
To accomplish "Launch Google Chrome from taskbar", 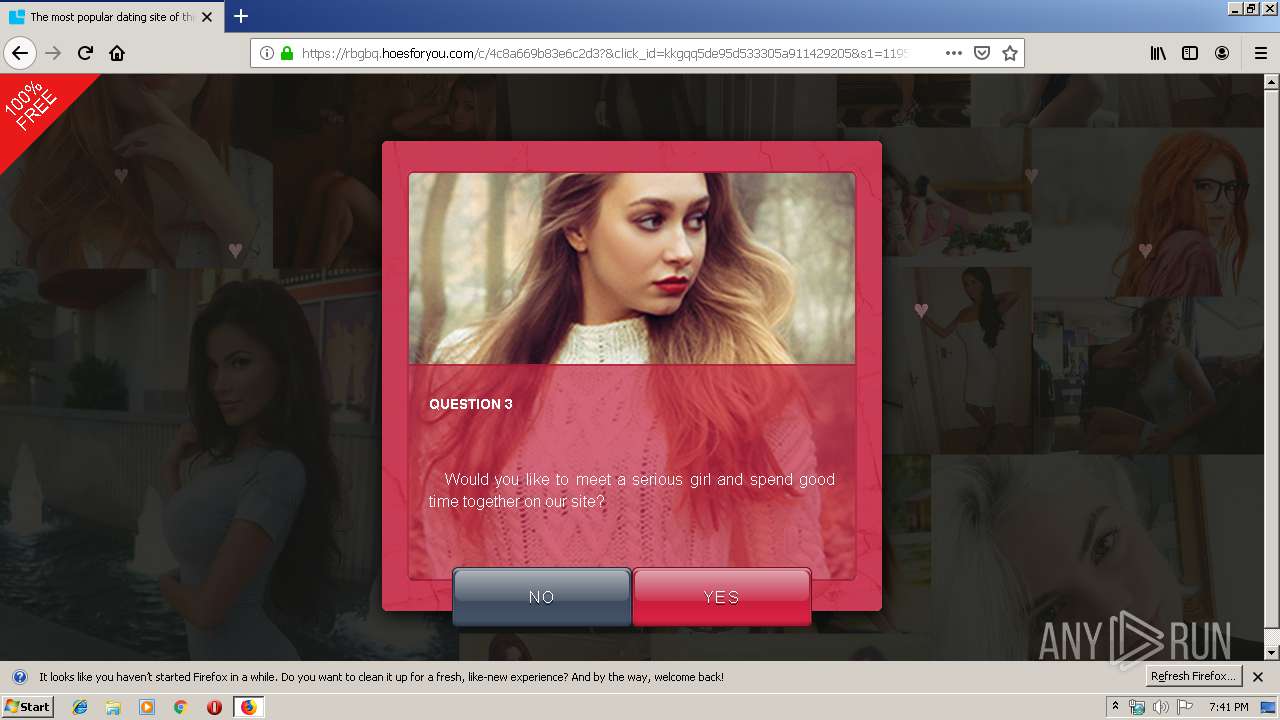I will click(x=180, y=707).
